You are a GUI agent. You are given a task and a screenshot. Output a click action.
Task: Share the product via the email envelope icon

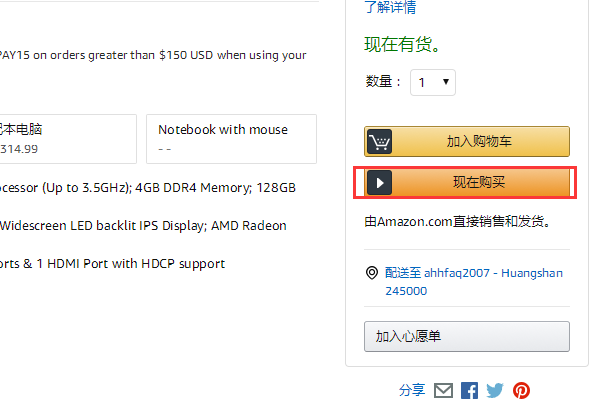coord(443,391)
